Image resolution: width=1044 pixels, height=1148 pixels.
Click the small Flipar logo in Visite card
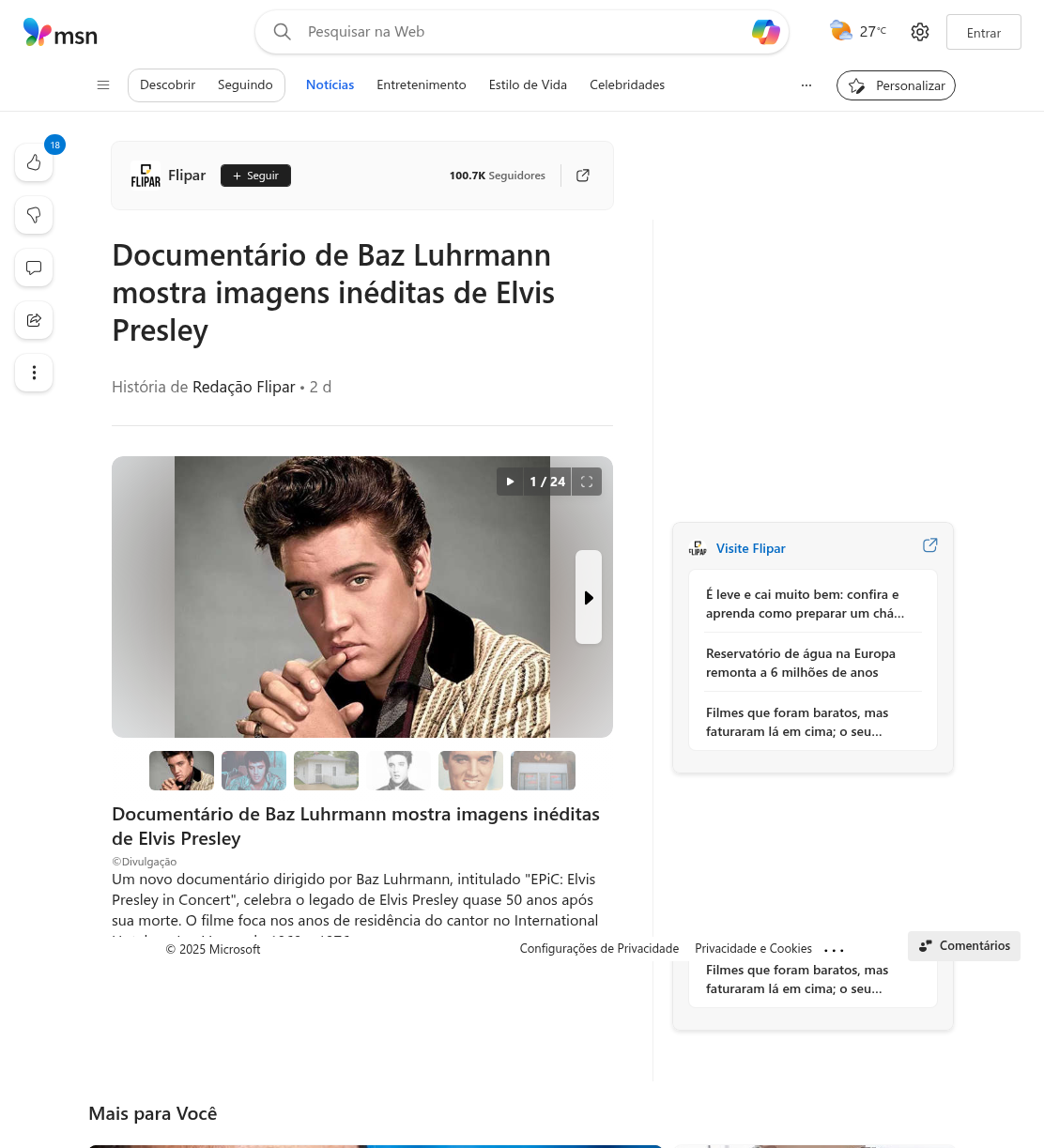point(698,548)
